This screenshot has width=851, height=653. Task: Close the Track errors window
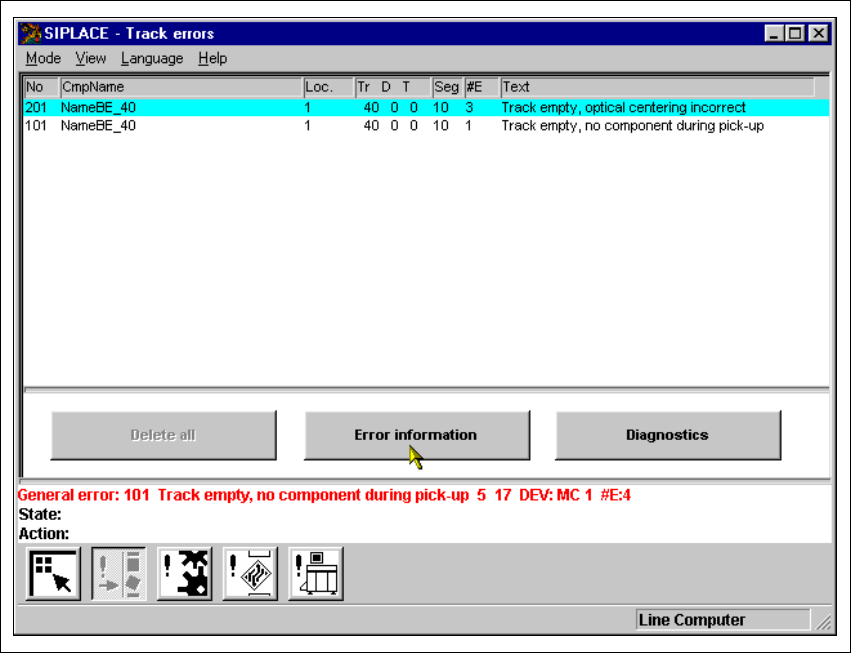(x=819, y=34)
